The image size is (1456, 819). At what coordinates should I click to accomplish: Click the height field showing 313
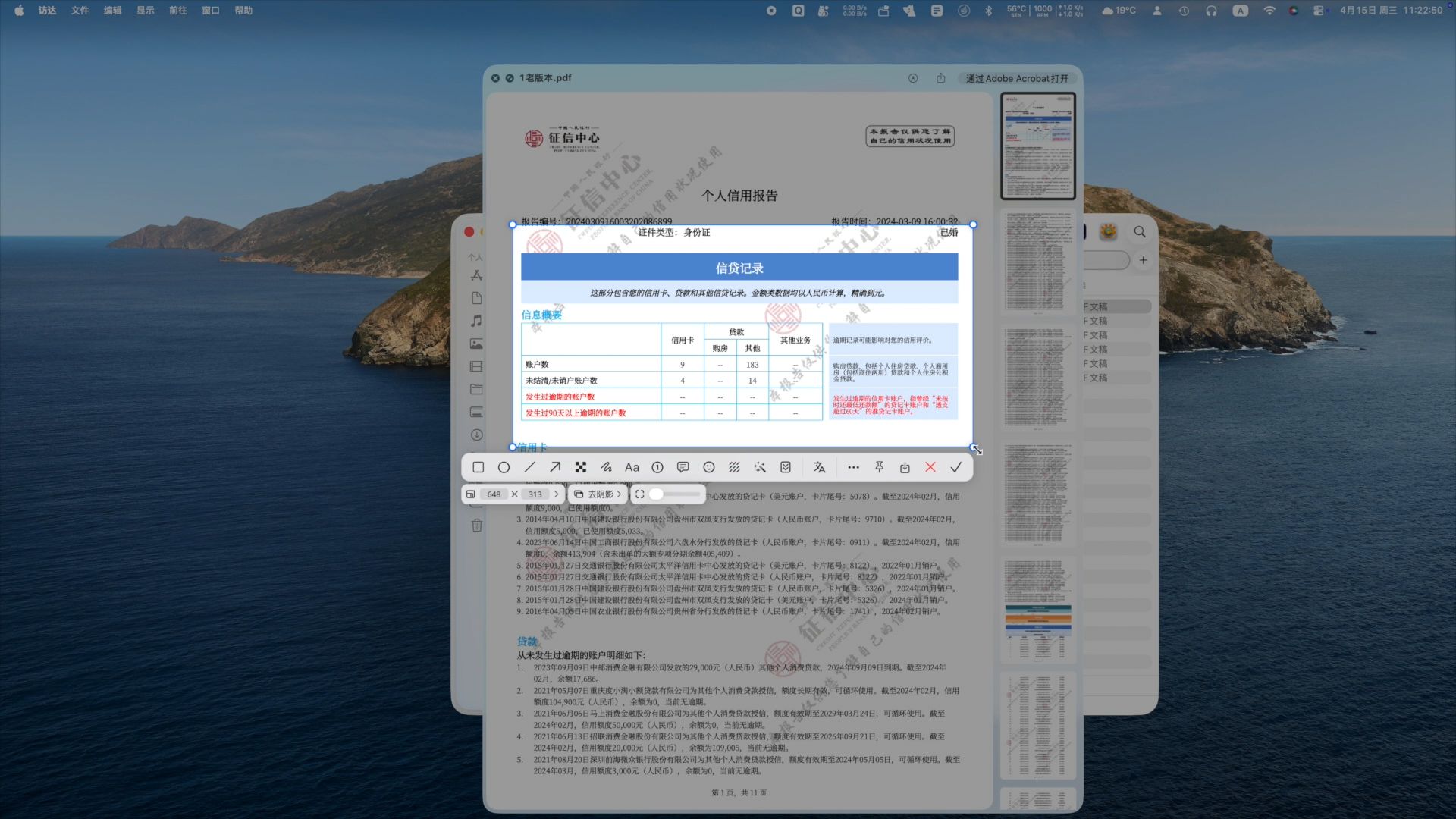(535, 494)
